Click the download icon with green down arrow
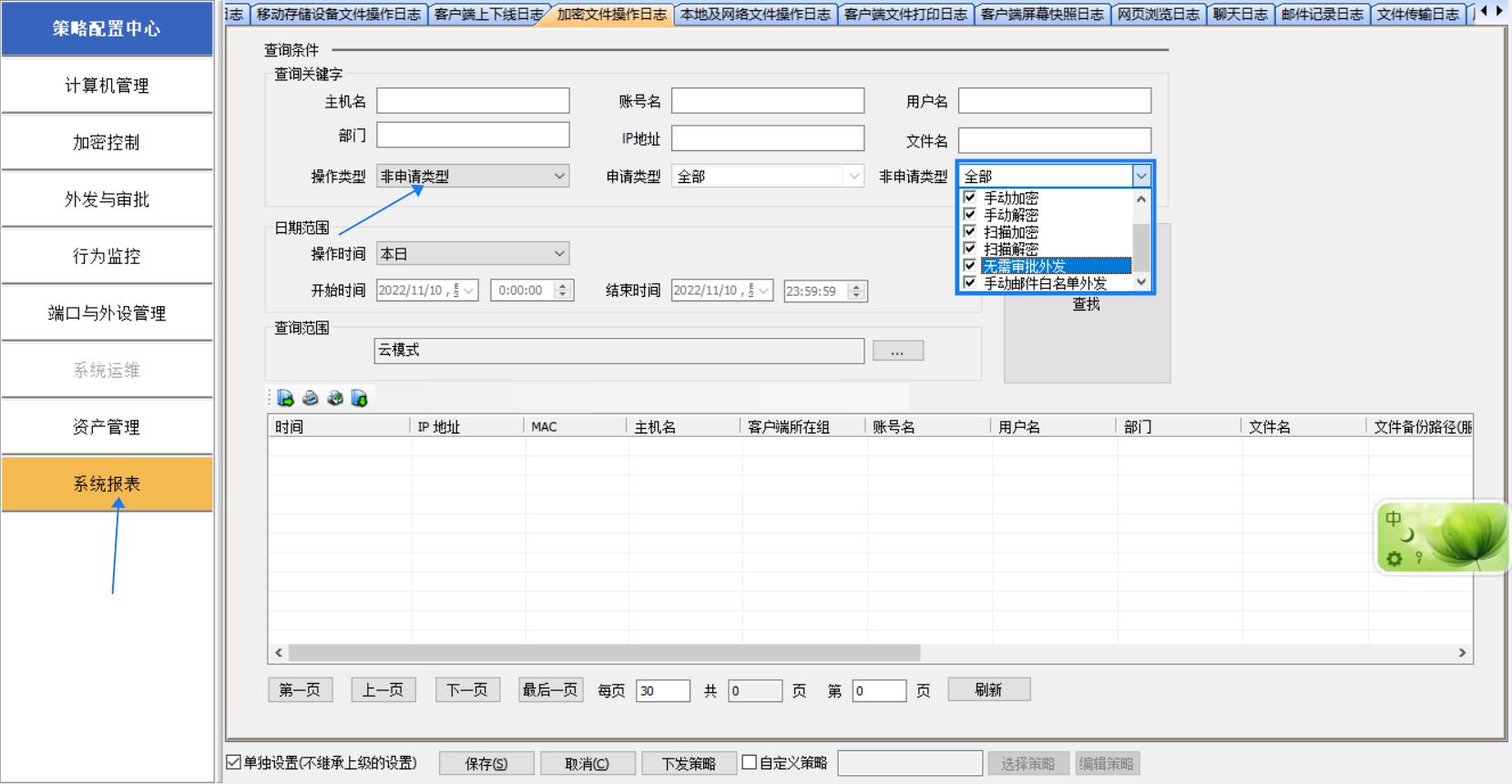Screen dimensions: 1512x784 click(360, 398)
